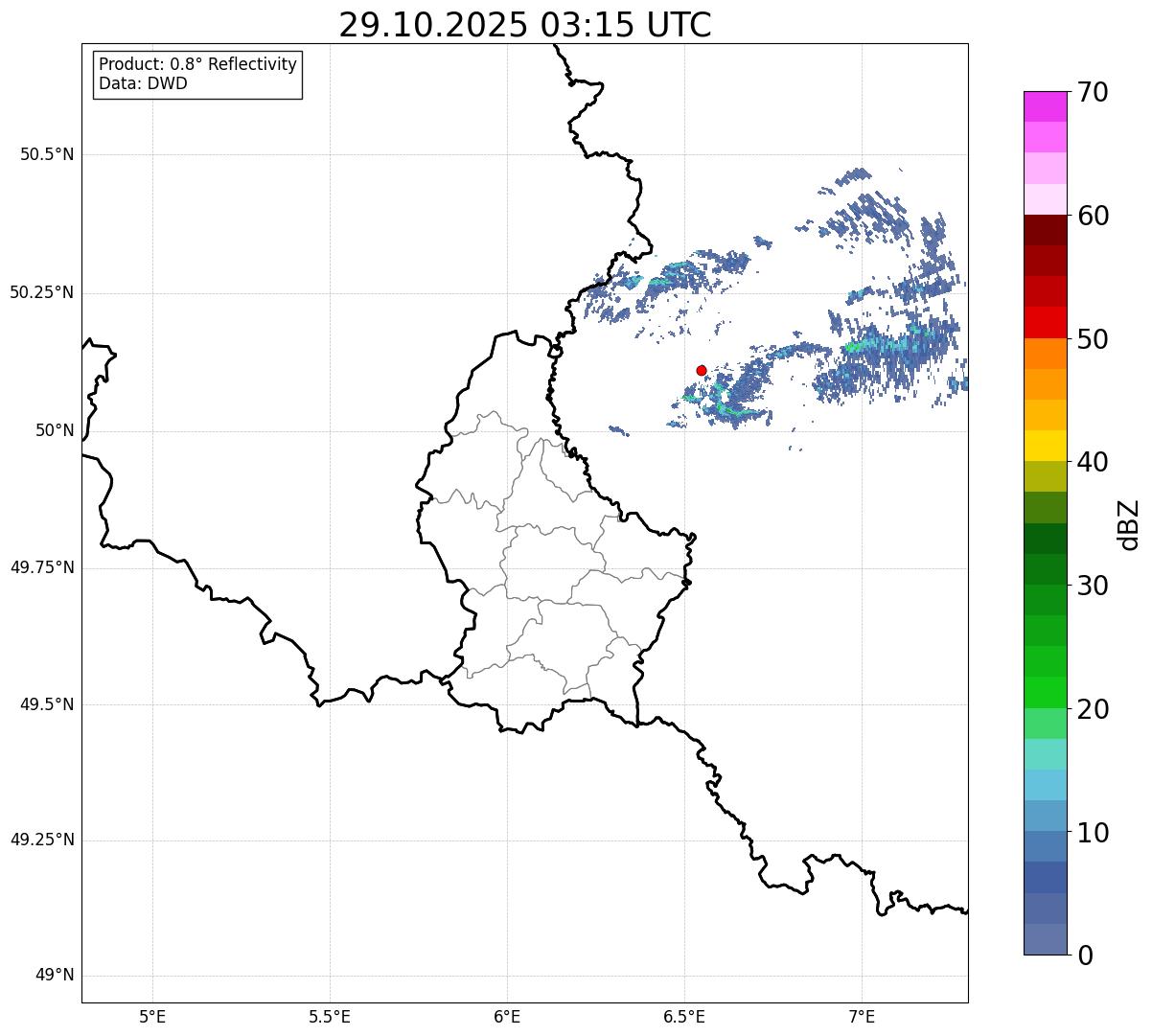Screen dimensions: 1152x1036
Task: Click the 50.5°N latitude label
Action: (x=47, y=154)
